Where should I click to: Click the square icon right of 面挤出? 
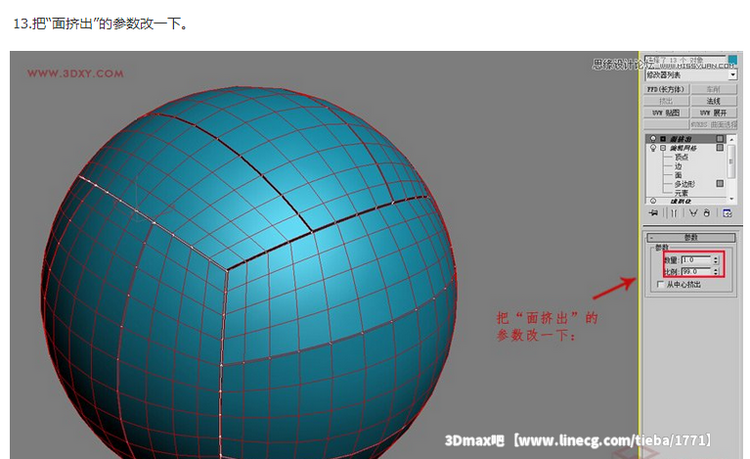pyautogui.click(x=720, y=139)
